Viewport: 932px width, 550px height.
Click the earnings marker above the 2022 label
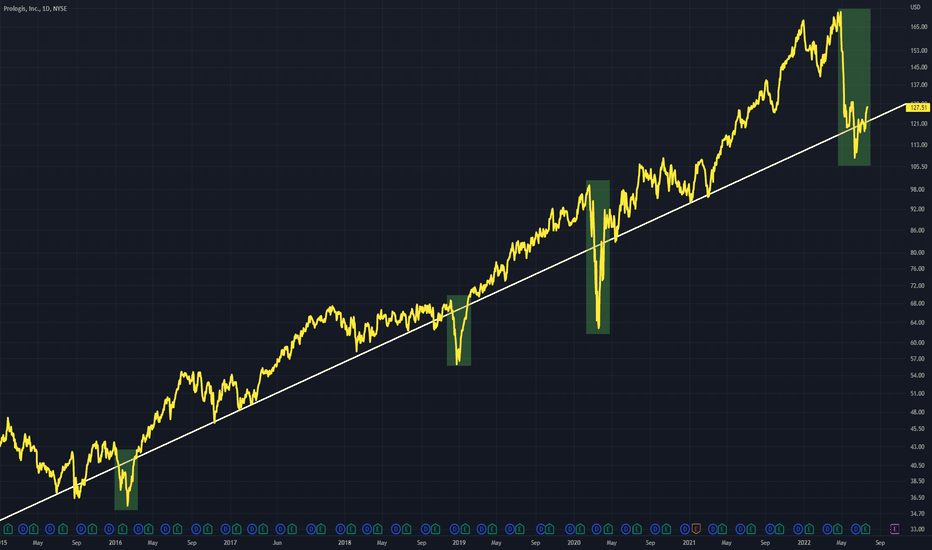point(809,529)
